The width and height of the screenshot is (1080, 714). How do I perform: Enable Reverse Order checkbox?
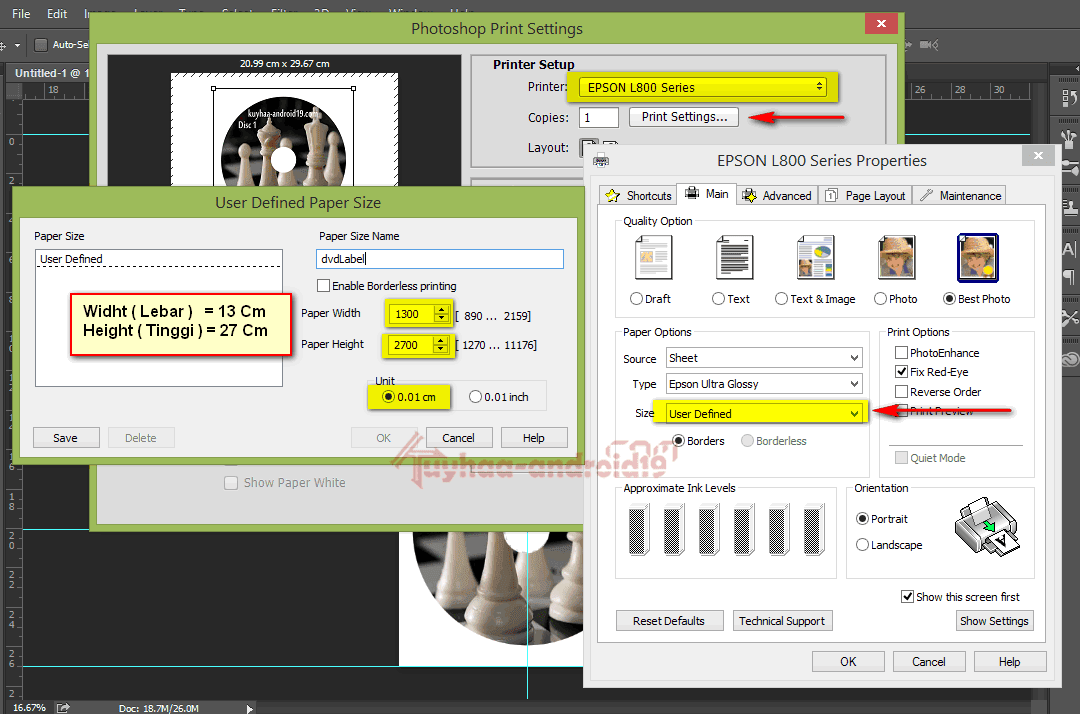tap(901, 392)
